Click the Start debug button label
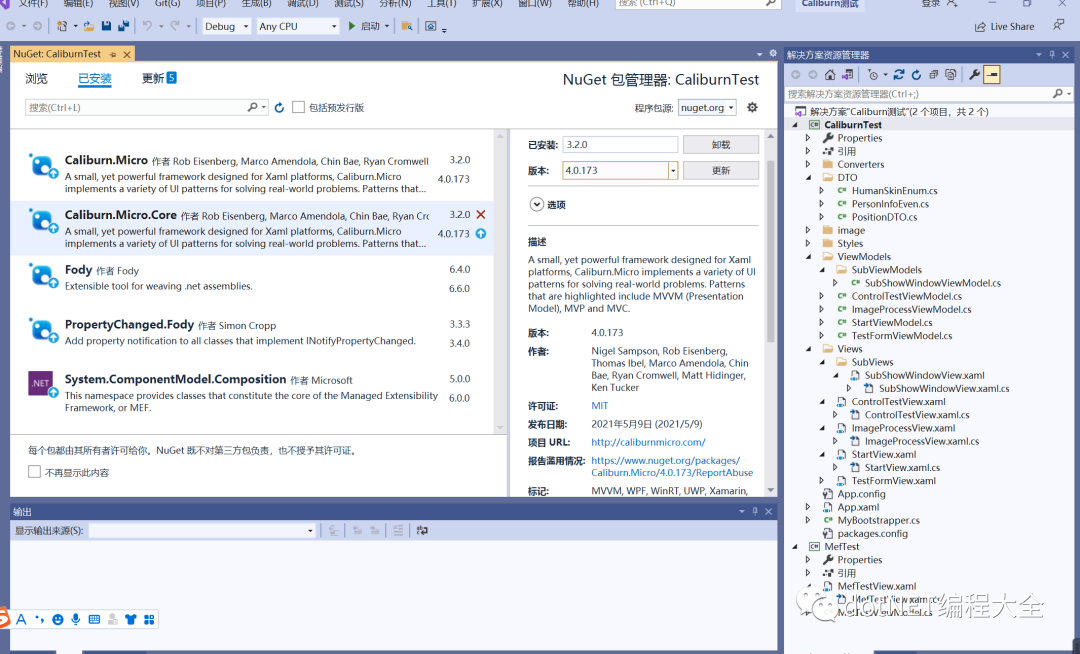Viewport: 1080px width, 654px height. (x=371, y=26)
